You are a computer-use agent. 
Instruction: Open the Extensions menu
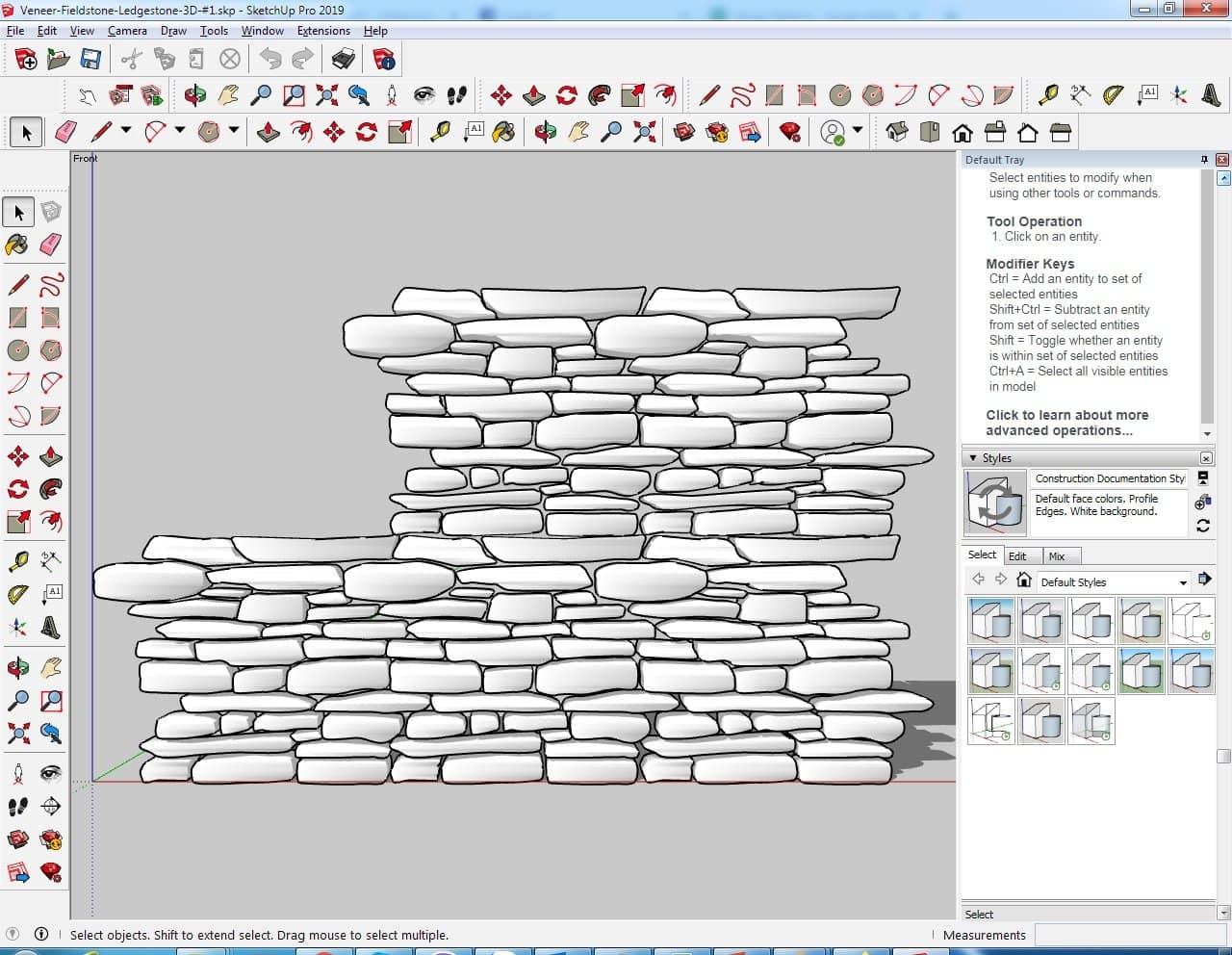point(323,31)
